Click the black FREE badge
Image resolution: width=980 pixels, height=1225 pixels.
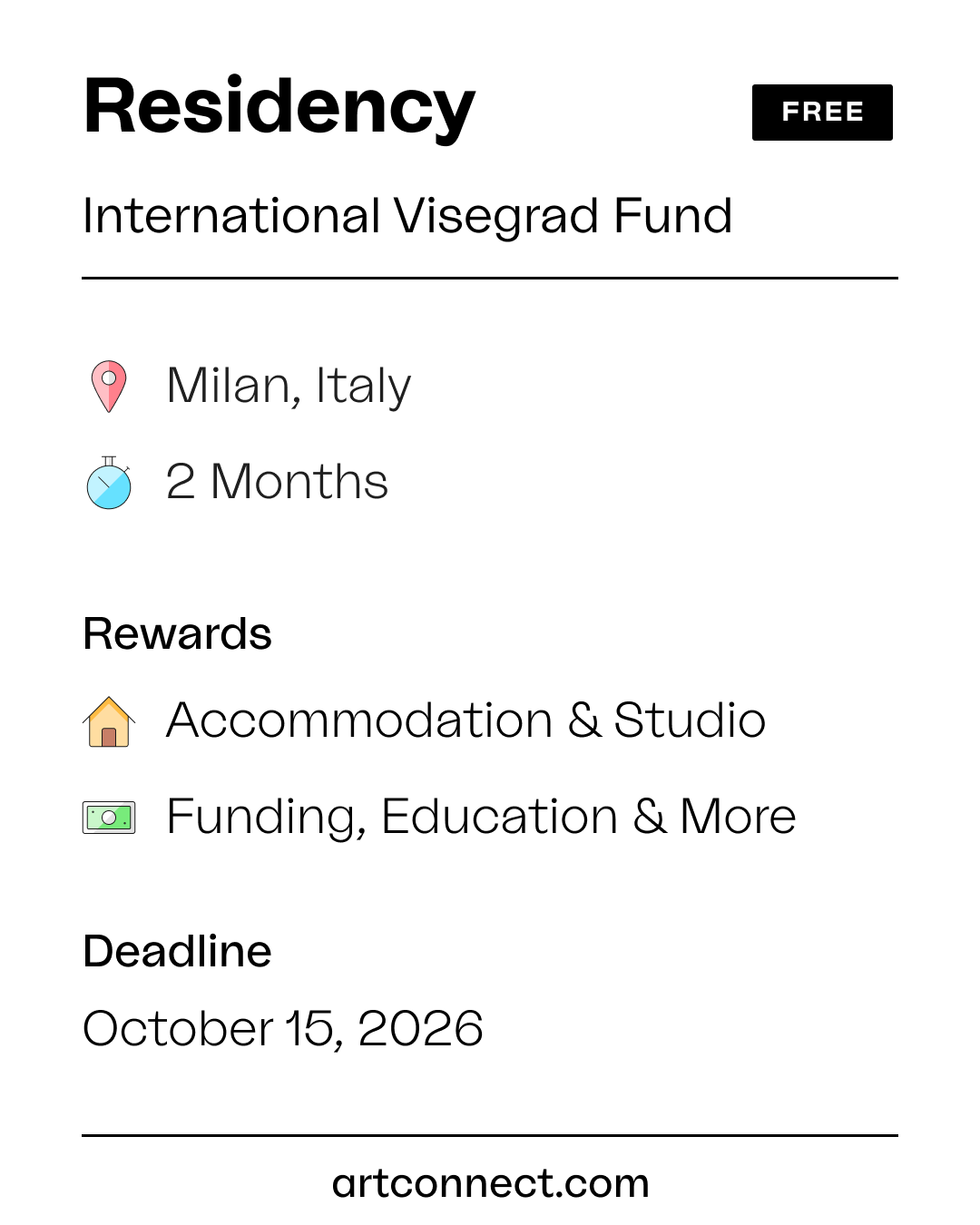[x=822, y=113]
